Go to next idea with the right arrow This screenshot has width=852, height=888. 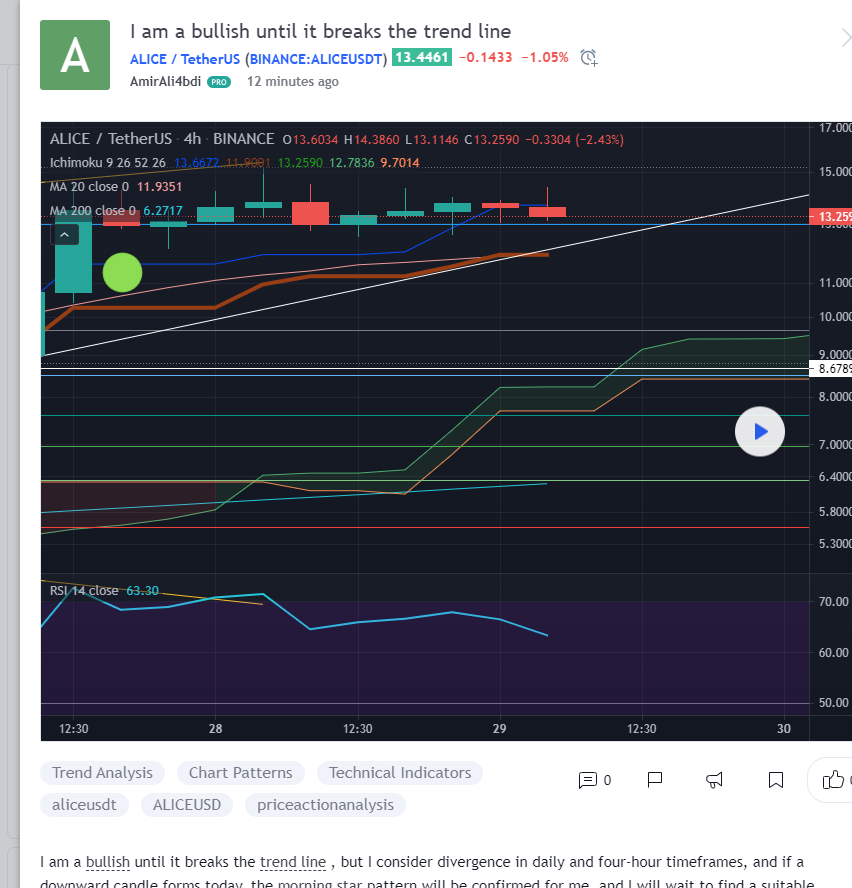click(x=844, y=38)
